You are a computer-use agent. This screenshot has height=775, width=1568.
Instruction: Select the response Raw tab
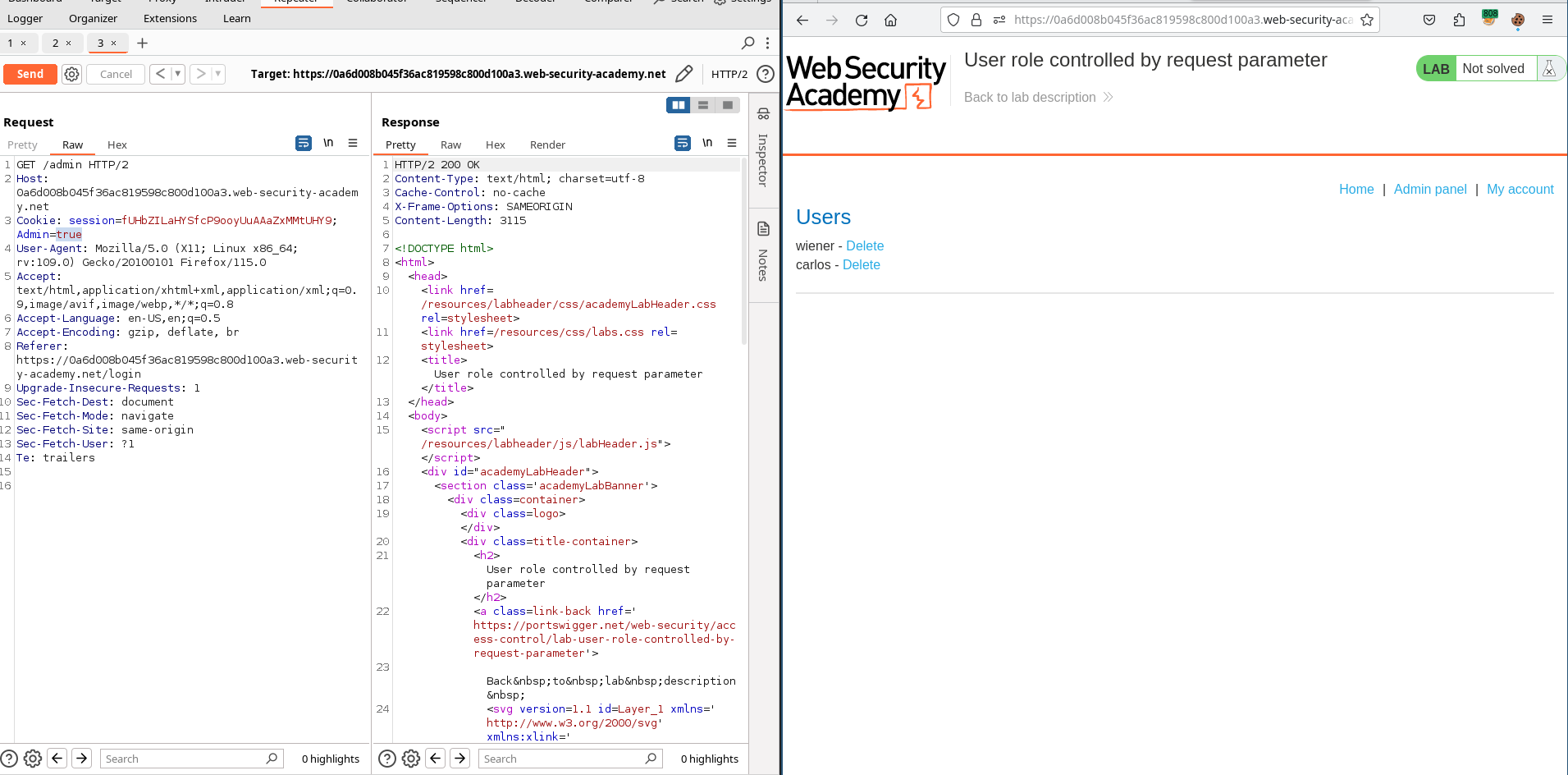pyautogui.click(x=450, y=144)
